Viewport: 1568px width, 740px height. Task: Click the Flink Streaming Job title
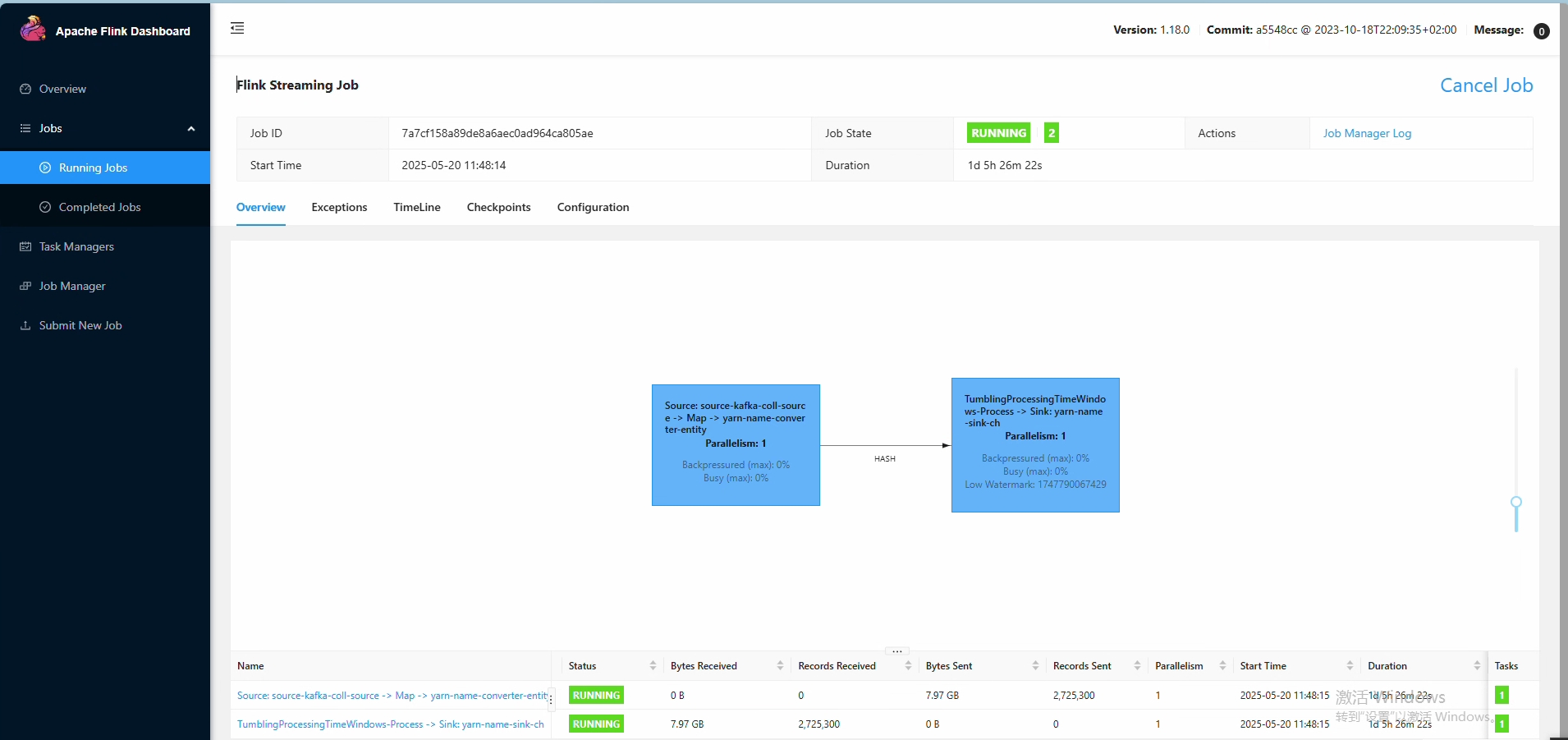click(297, 85)
